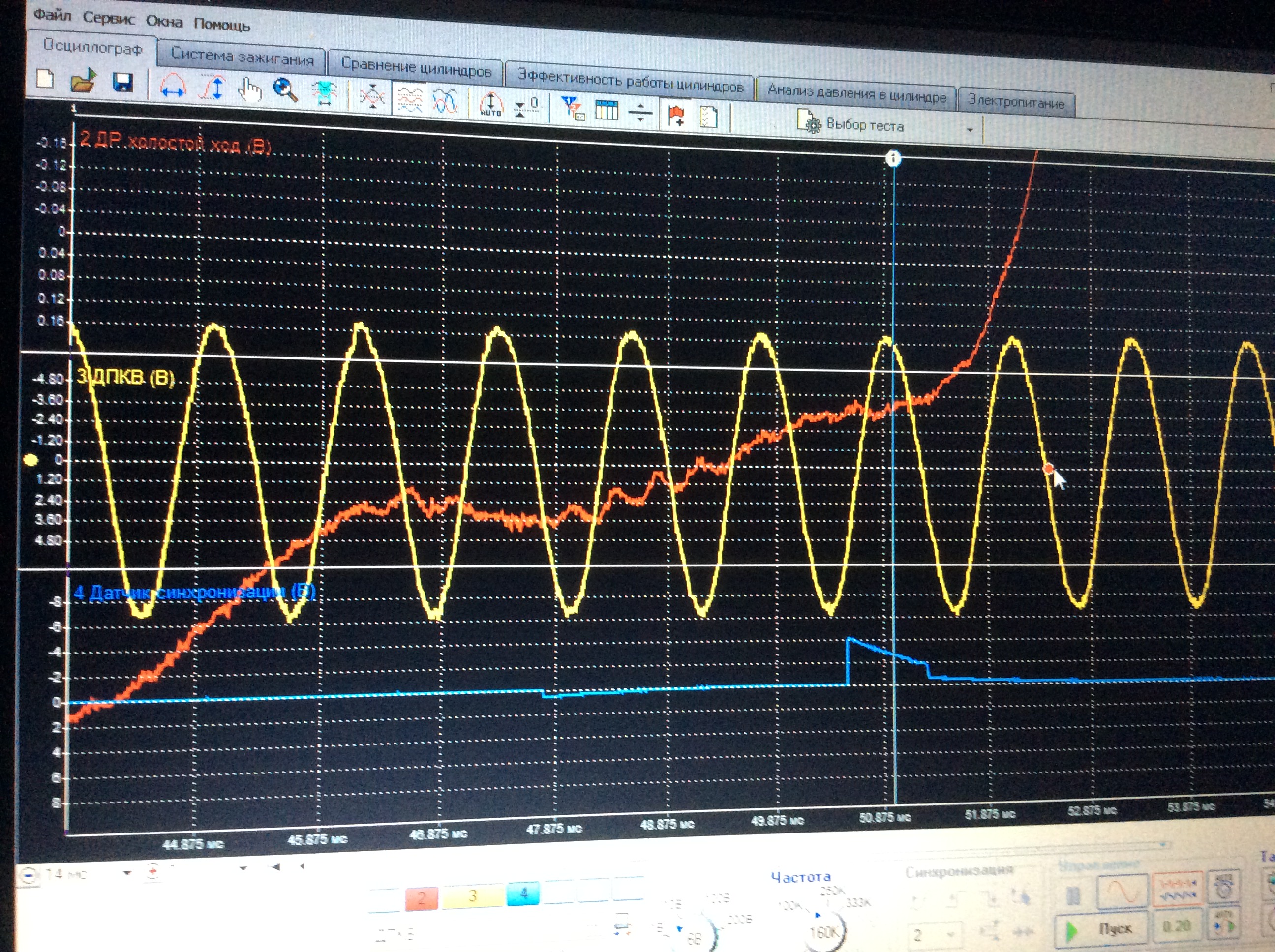Enable overlapped channels view

click(446, 100)
